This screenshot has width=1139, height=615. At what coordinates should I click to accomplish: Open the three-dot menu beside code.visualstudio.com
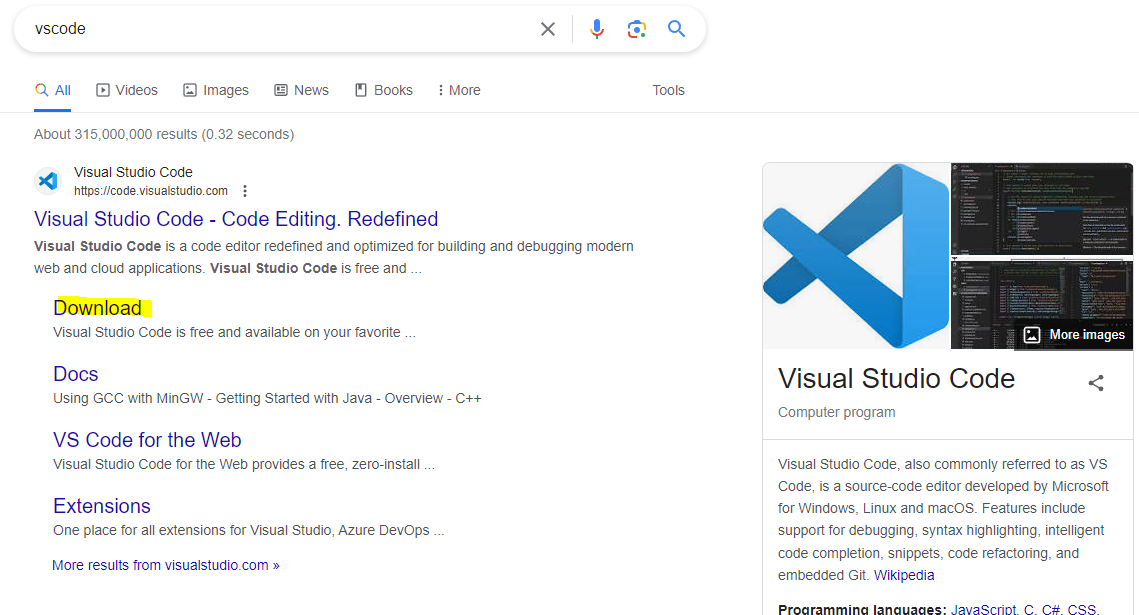(245, 191)
